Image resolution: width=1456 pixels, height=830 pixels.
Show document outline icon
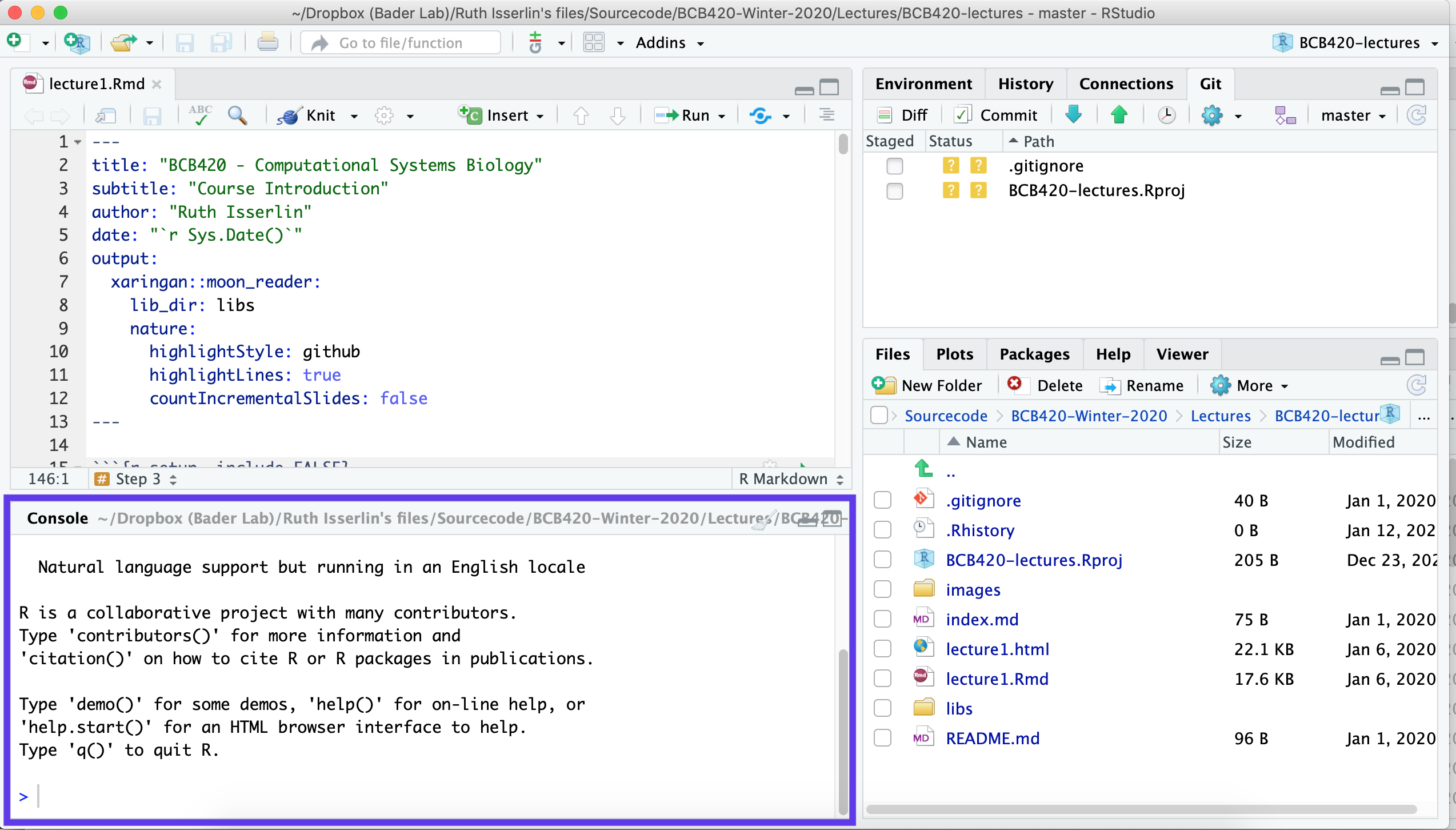(x=826, y=115)
